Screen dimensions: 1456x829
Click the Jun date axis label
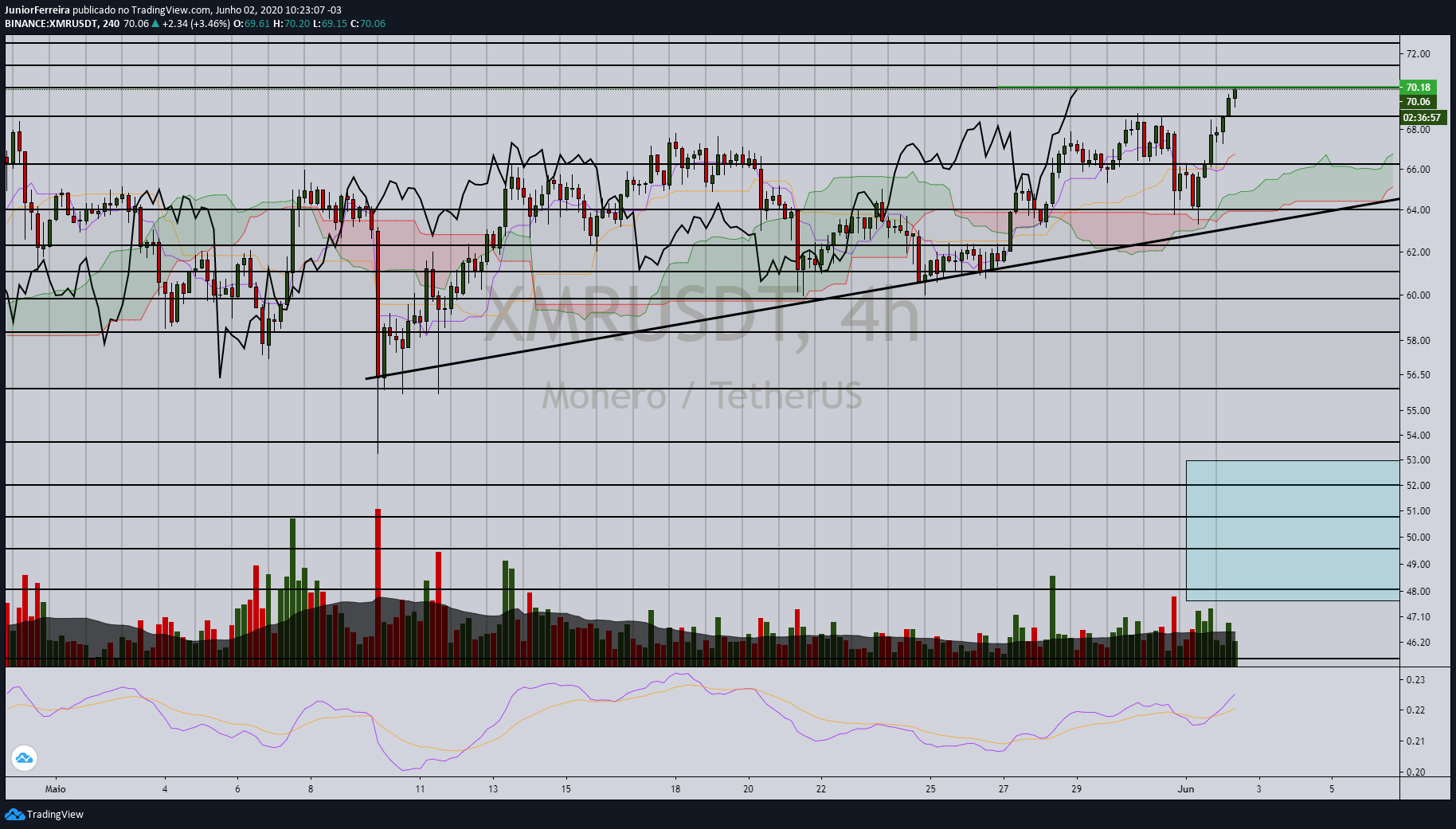pyautogui.click(x=1186, y=789)
